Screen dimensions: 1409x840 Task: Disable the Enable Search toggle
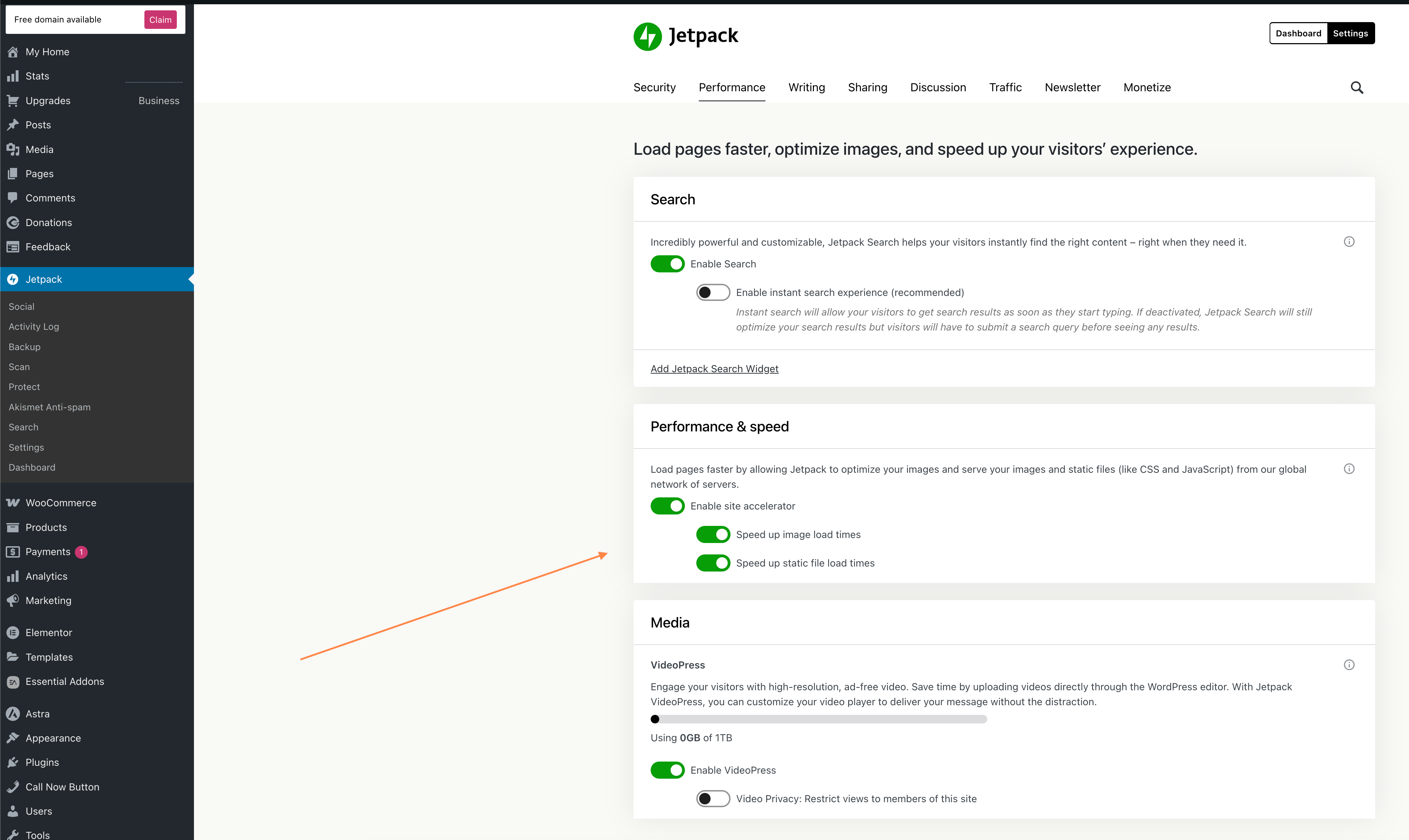pos(667,264)
